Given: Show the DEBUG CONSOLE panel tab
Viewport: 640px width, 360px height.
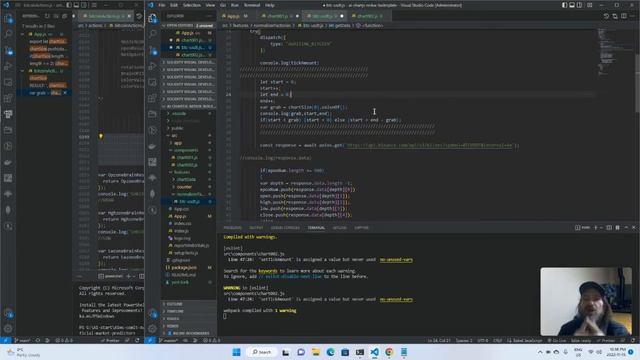Looking at the screenshot, I should click(x=285, y=228).
